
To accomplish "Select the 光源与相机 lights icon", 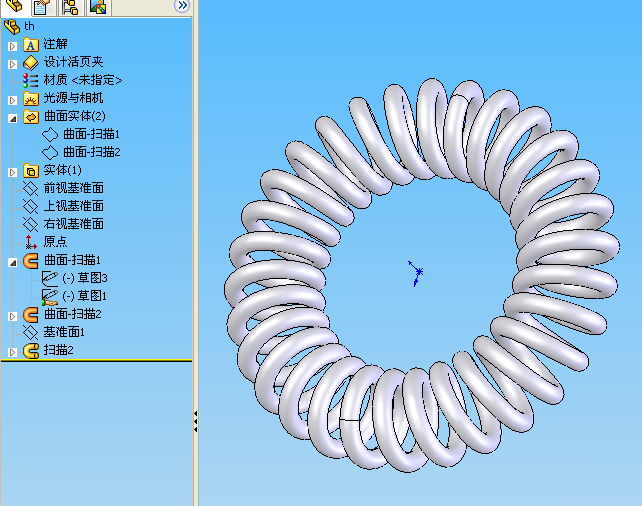I will (31, 99).
